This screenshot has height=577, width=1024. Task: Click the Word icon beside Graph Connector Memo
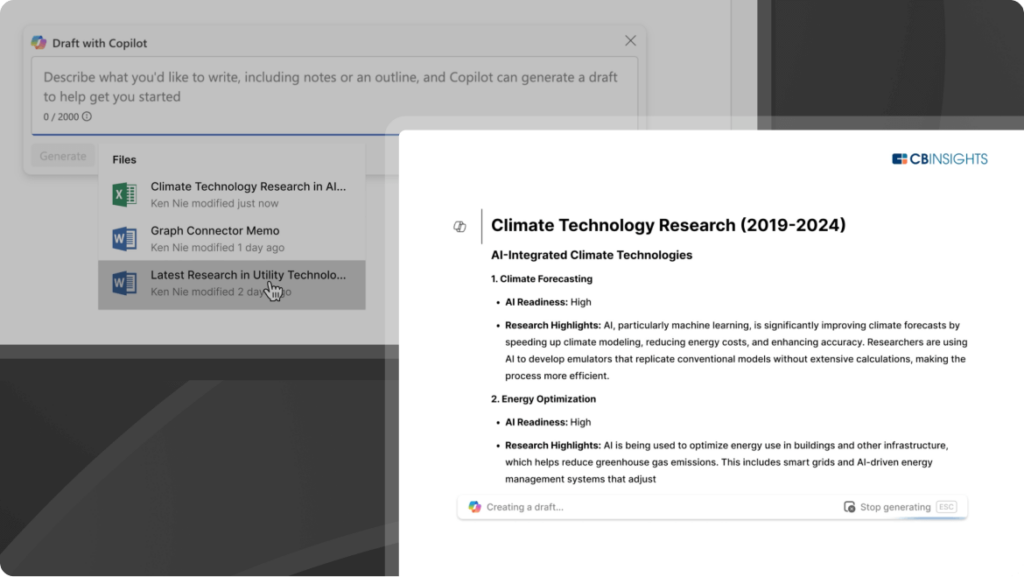click(124, 239)
